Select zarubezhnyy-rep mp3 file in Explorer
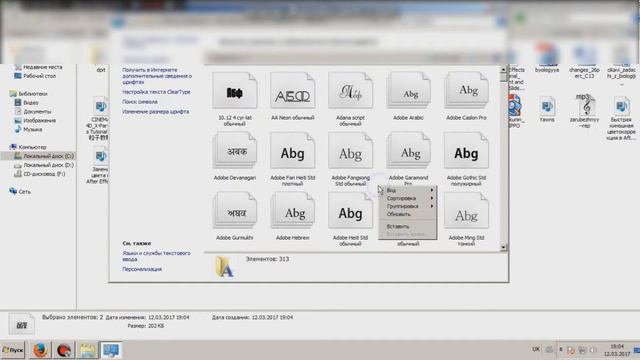 point(584,111)
